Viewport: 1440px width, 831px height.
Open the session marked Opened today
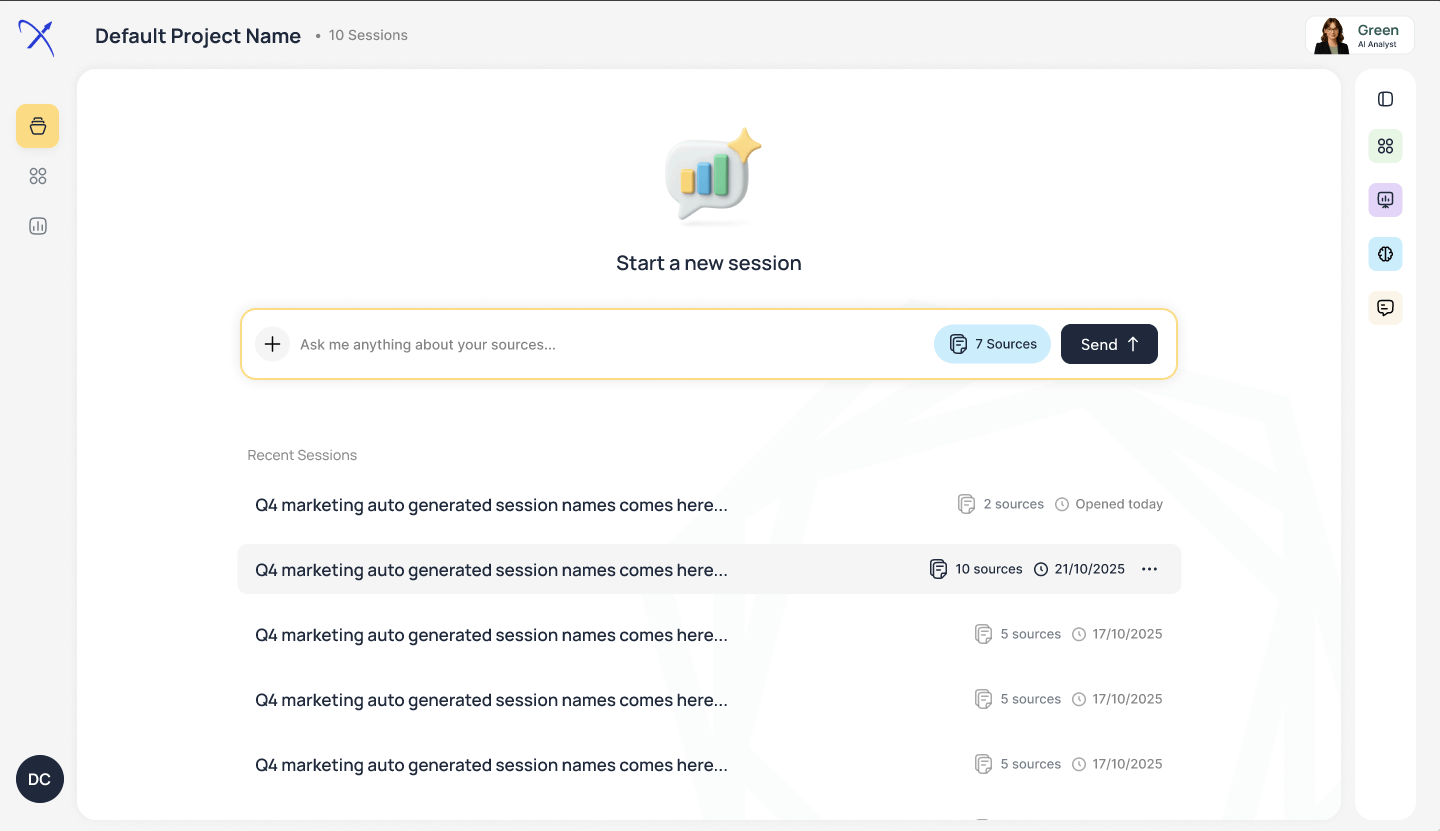(709, 504)
